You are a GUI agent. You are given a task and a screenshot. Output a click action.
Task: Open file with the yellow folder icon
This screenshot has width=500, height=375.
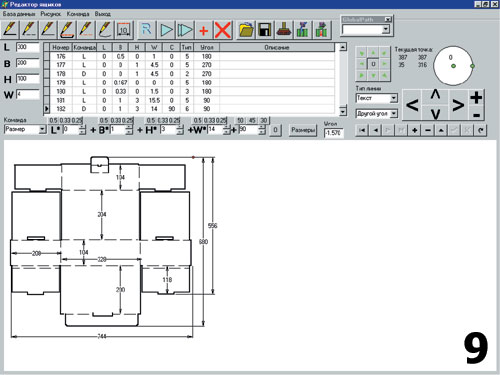(x=246, y=30)
